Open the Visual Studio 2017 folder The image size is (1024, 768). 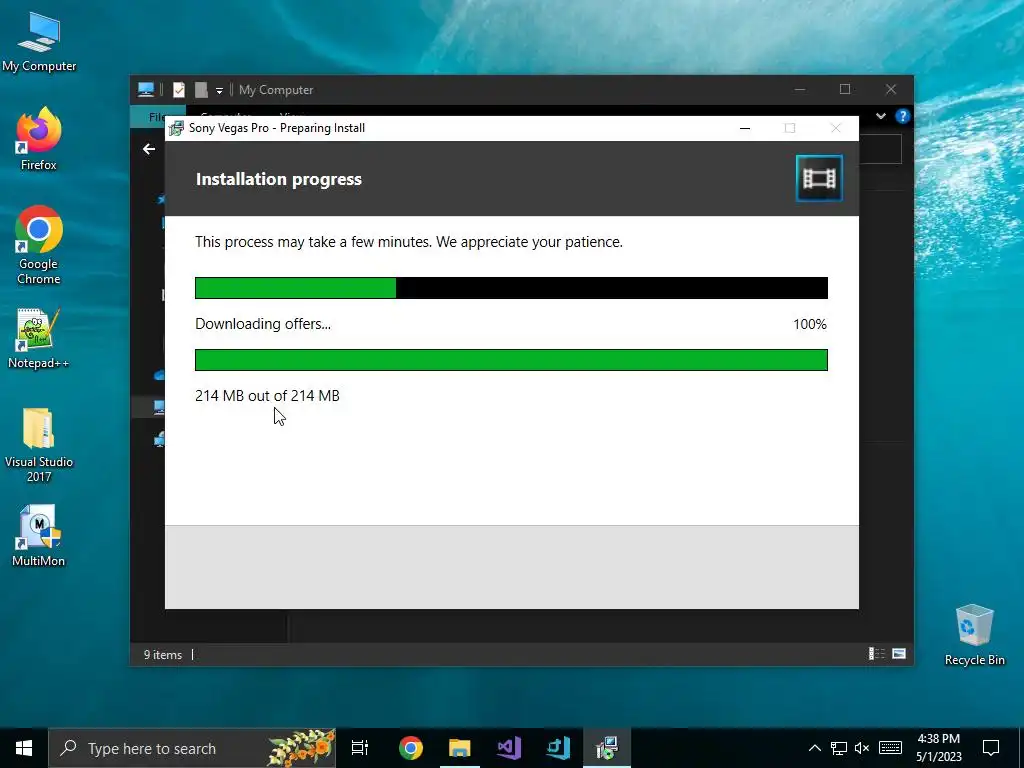(39, 445)
